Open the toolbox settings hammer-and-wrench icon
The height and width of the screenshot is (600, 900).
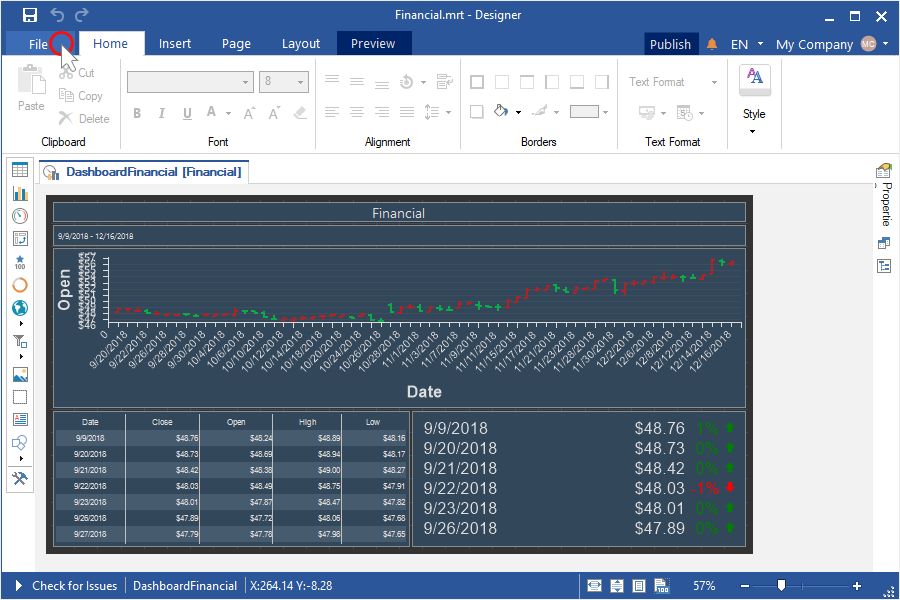coord(20,479)
